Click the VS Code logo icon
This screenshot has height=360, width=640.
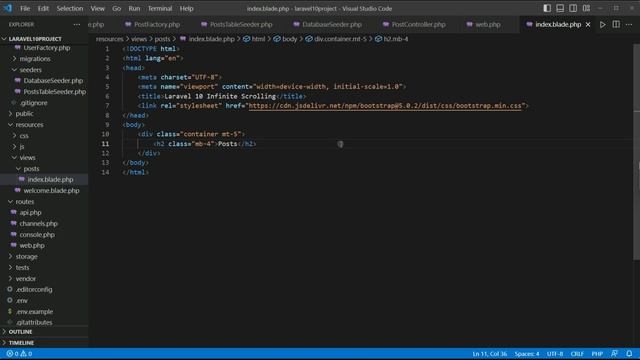pyautogui.click(x=8, y=8)
